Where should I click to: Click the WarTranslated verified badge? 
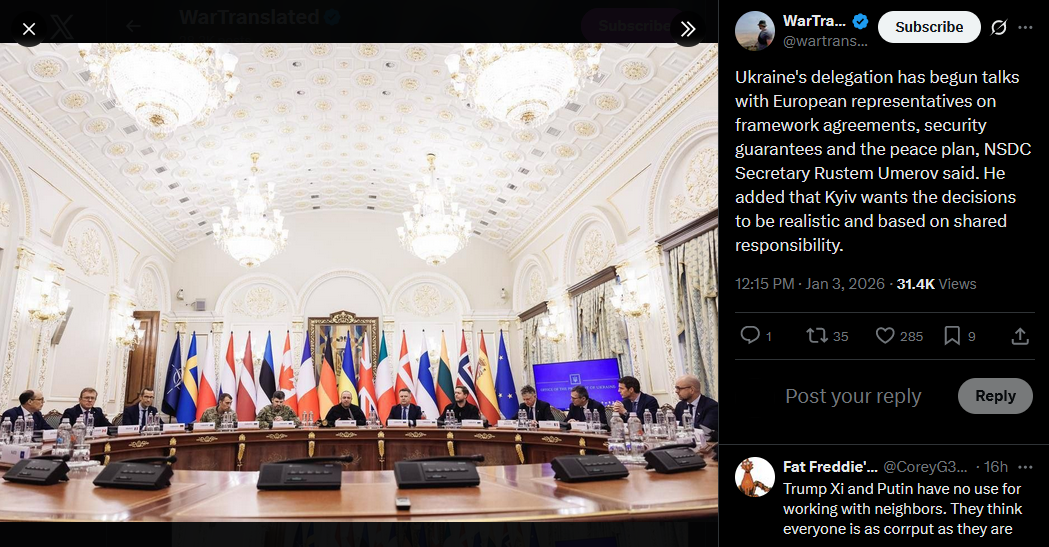click(860, 21)
